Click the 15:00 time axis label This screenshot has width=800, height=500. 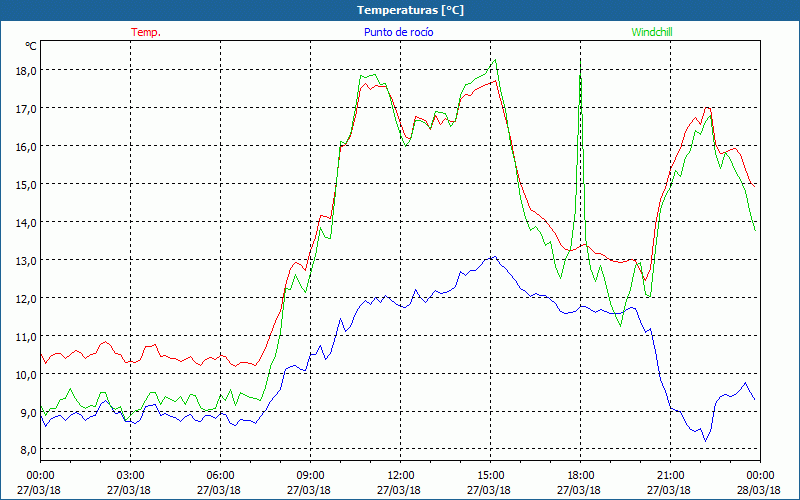coord(490,476)
